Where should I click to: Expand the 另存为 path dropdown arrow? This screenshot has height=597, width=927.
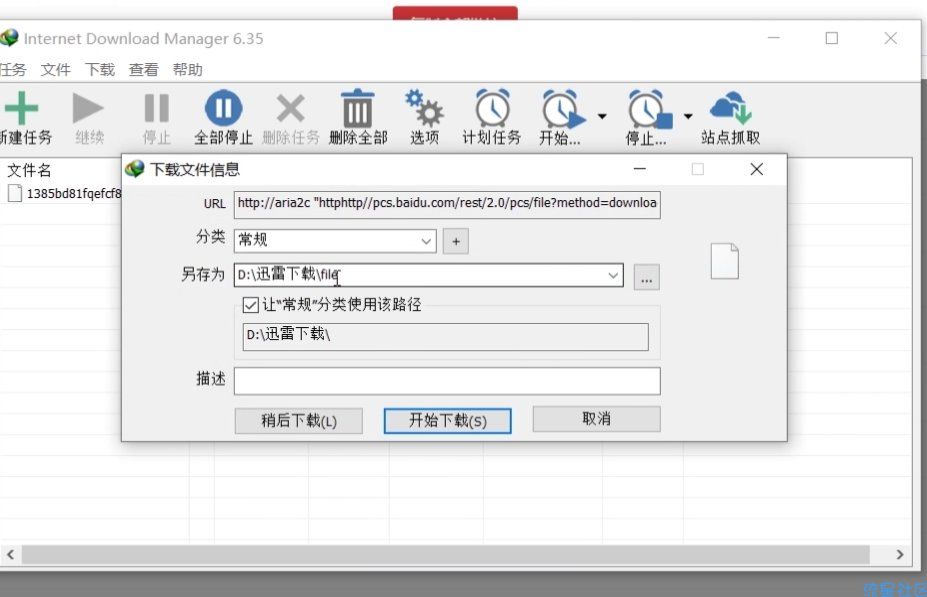pos(613,275)
